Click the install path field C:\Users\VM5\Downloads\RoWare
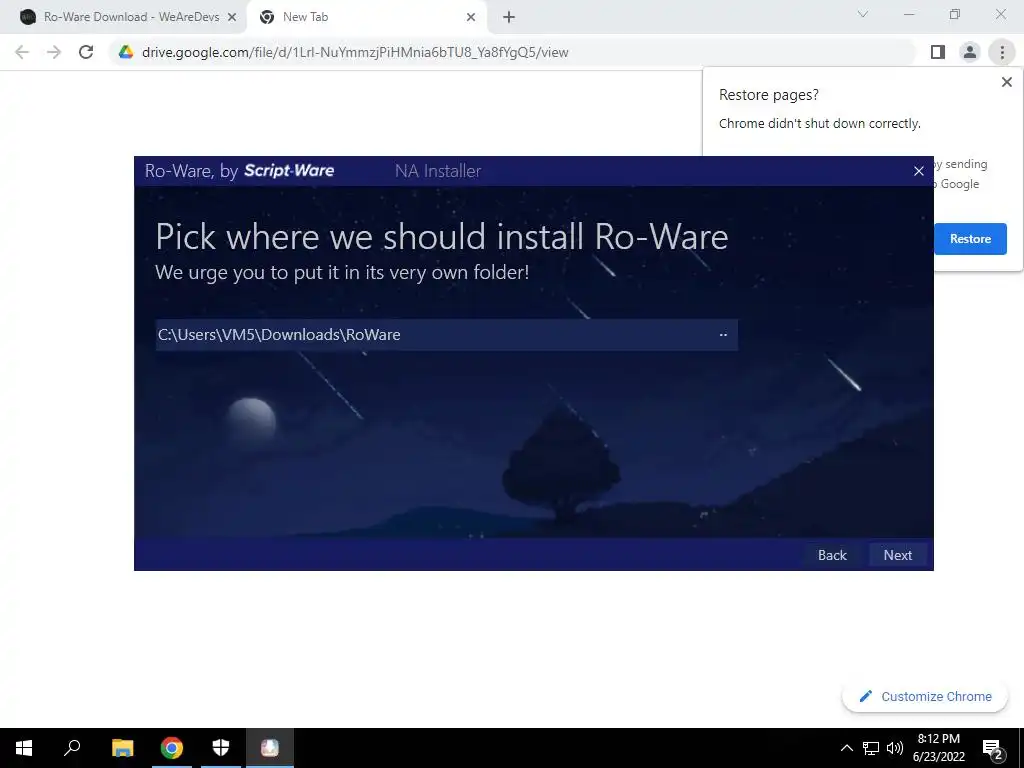The image size is (1024, 768). click(x=447, y=335)
